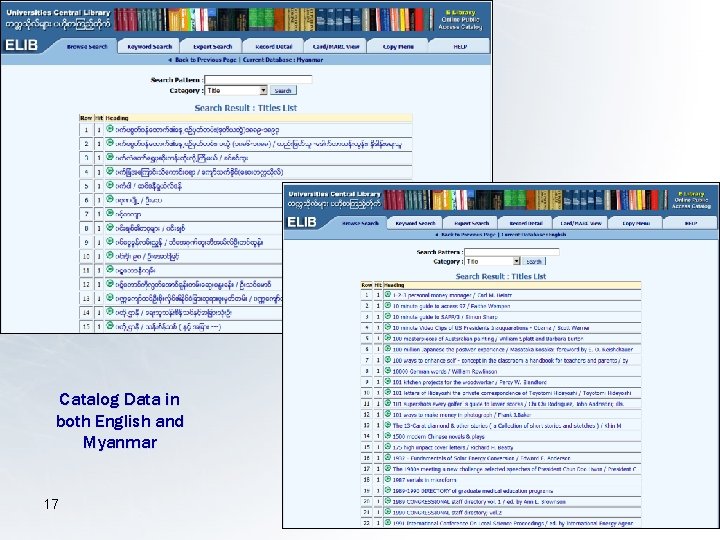Click green icon in Myanmar list row 12
Image resolution: width=720 pixels, height=540 pixels.
point(110,284)
